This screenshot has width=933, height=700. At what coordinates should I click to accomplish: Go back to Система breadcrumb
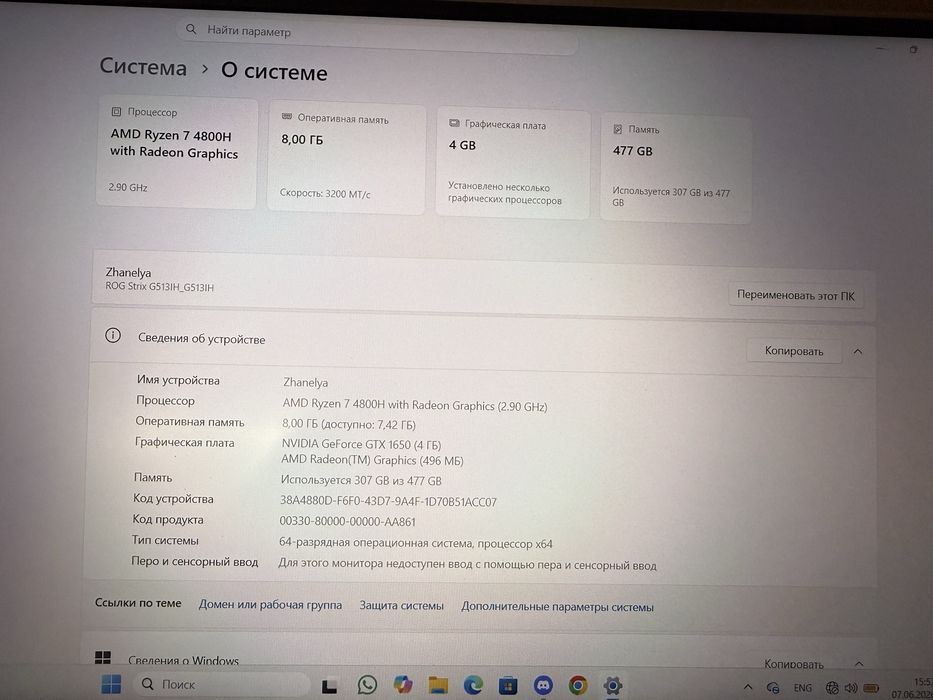(143, 67)
